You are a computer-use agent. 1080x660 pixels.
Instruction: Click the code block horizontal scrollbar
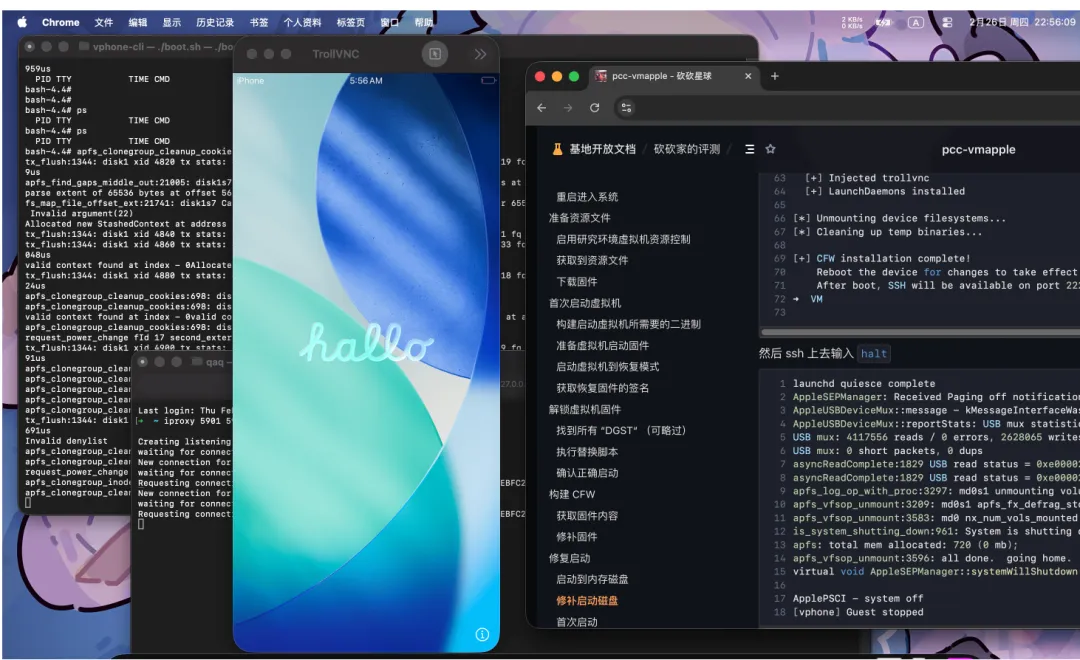tap(920, 332)
